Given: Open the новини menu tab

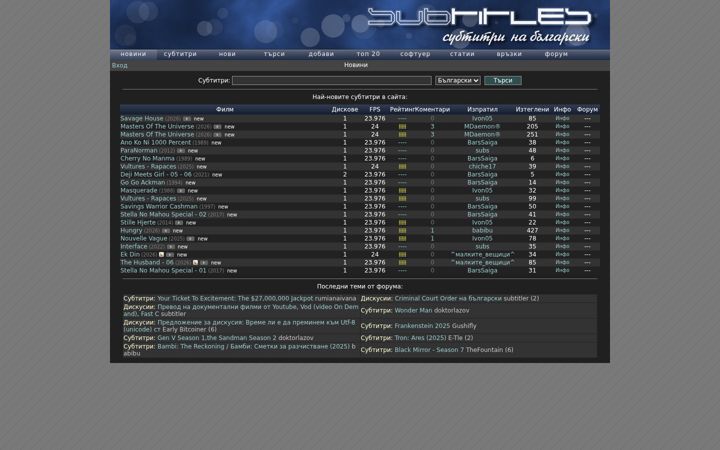Looking at the screenshot, I should tap(133, 54).
